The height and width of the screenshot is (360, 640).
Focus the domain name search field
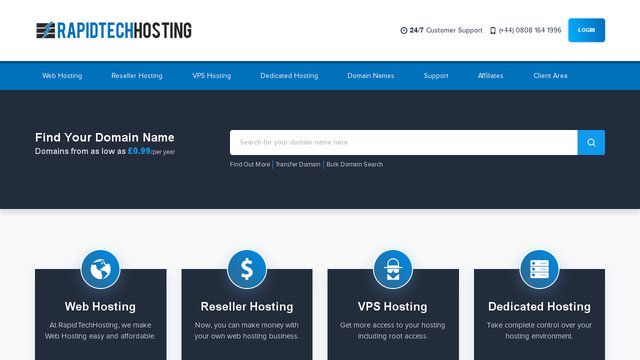tap(404, 142)
